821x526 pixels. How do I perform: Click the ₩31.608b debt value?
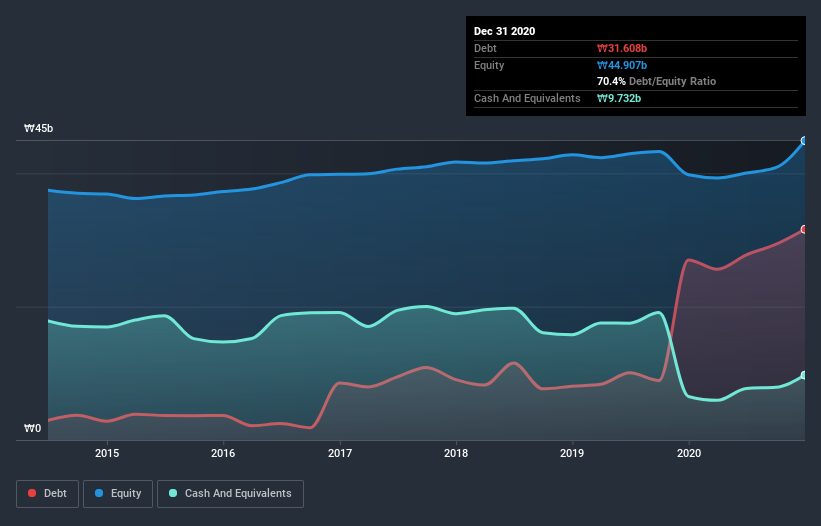(622, 48)
